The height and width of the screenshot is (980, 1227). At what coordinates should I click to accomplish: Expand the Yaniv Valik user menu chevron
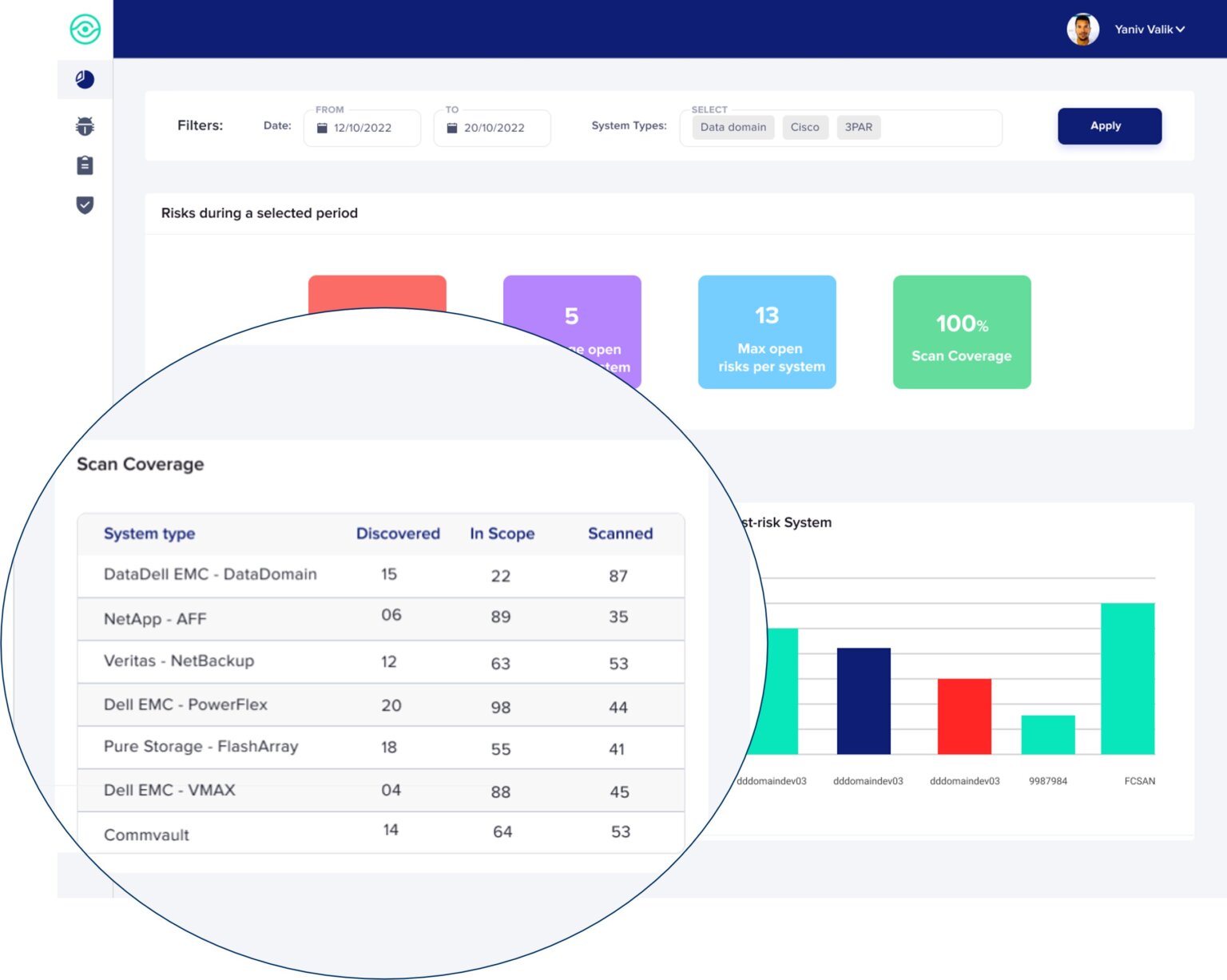pos(1181,30)
